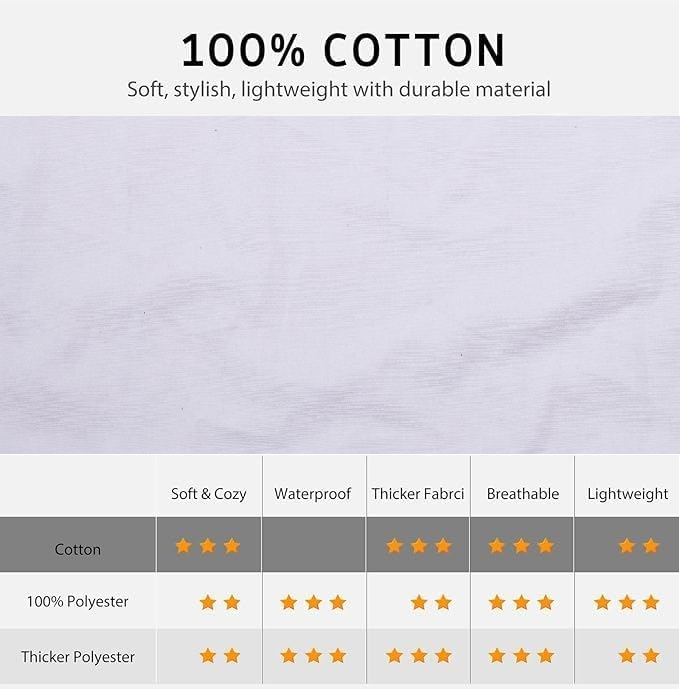Click the Cotton Thicker Fabric star rating
684x692 pixels.
click(418, 546)
